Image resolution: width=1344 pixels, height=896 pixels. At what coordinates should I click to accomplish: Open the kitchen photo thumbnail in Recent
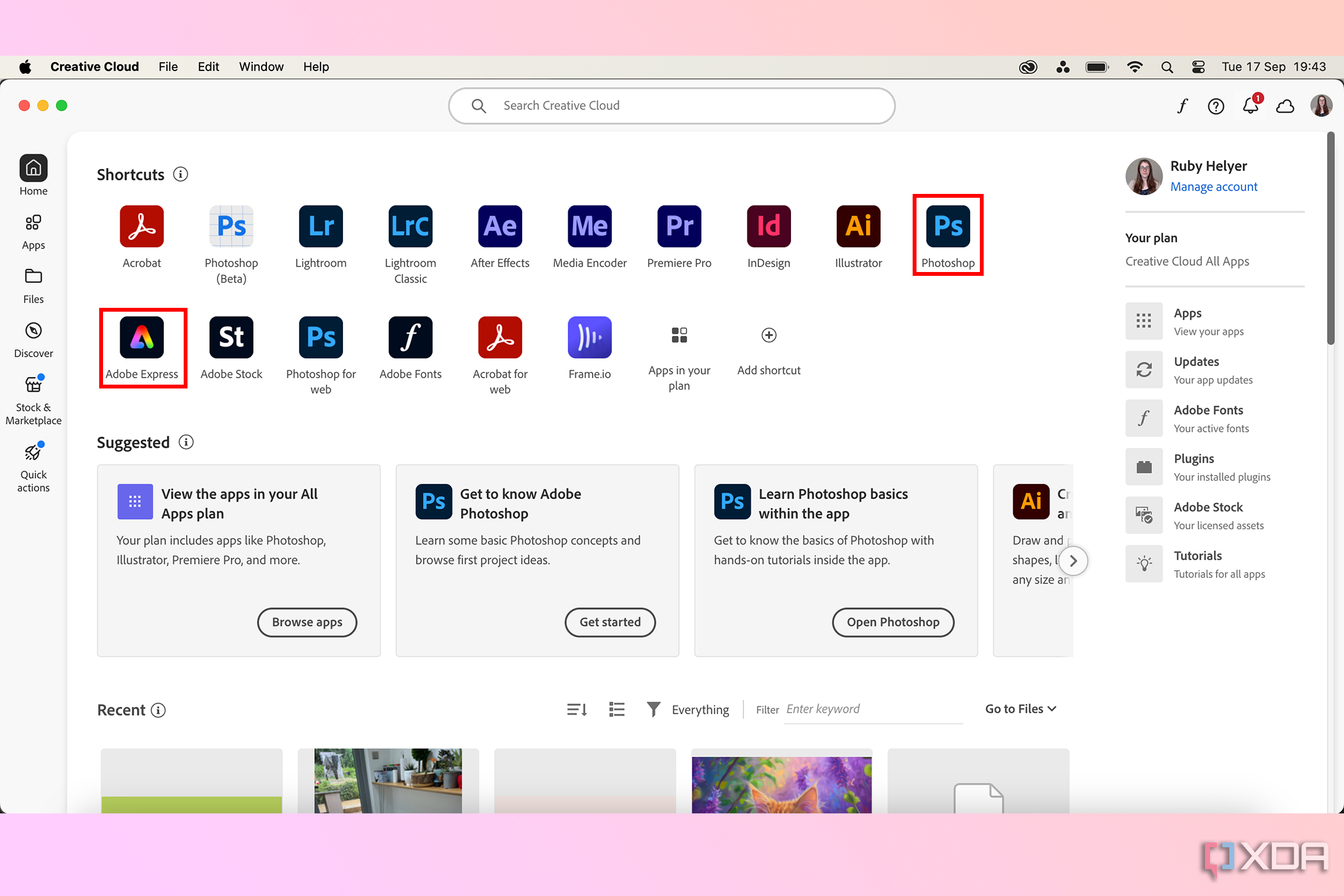(388, 781)
